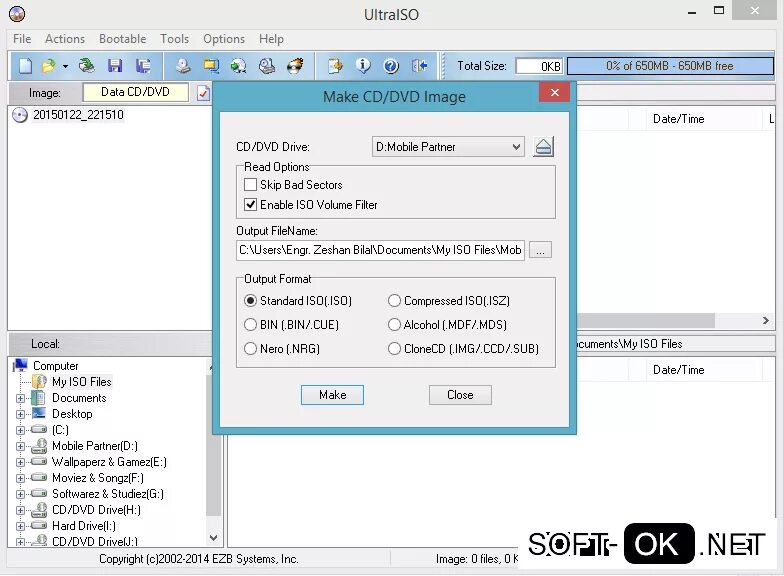Open the Bootable menu
This screenshot has width=784, height=576.
(122, 39)
